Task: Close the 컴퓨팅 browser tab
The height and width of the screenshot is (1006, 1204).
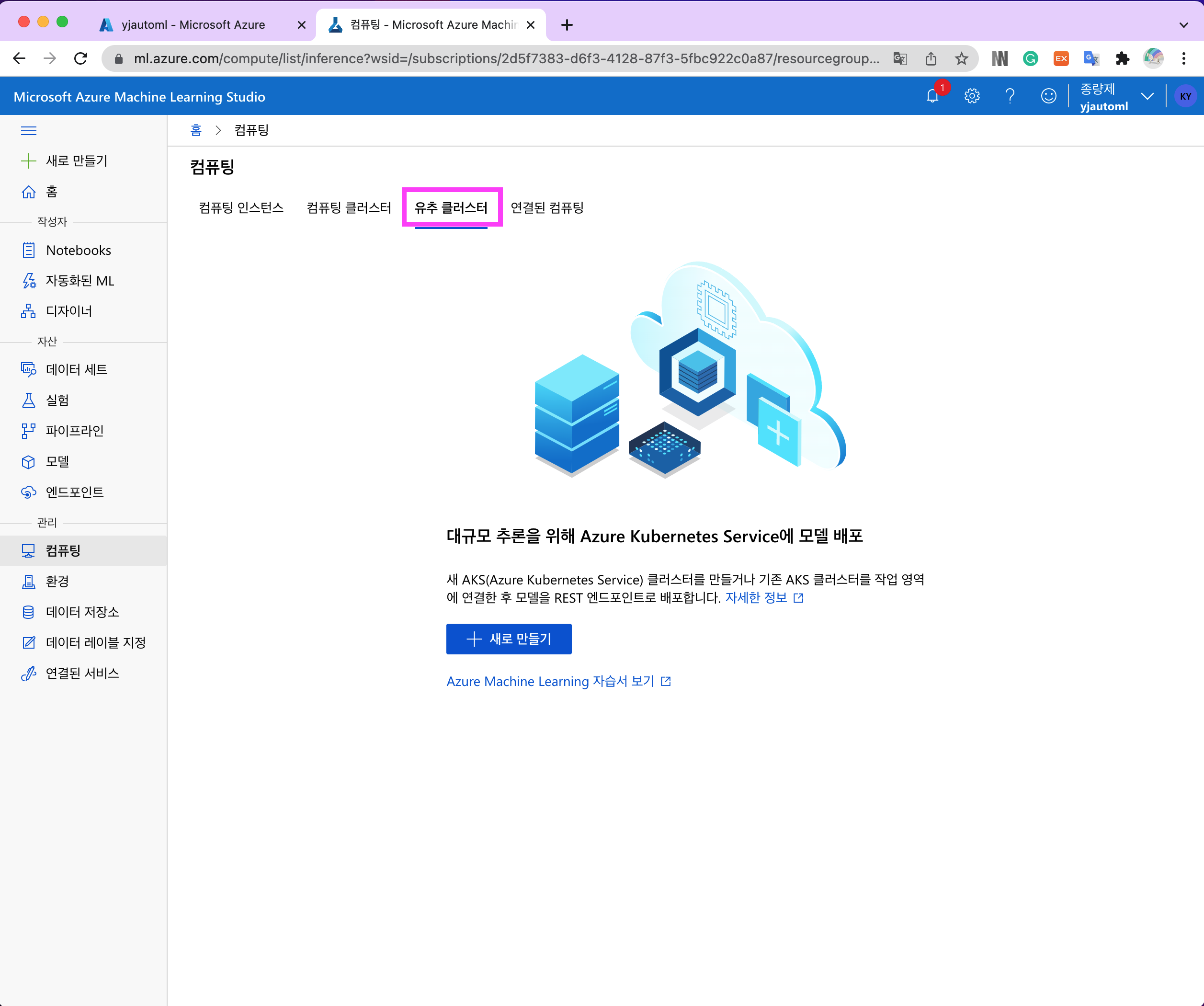Action: coord(530,25)
